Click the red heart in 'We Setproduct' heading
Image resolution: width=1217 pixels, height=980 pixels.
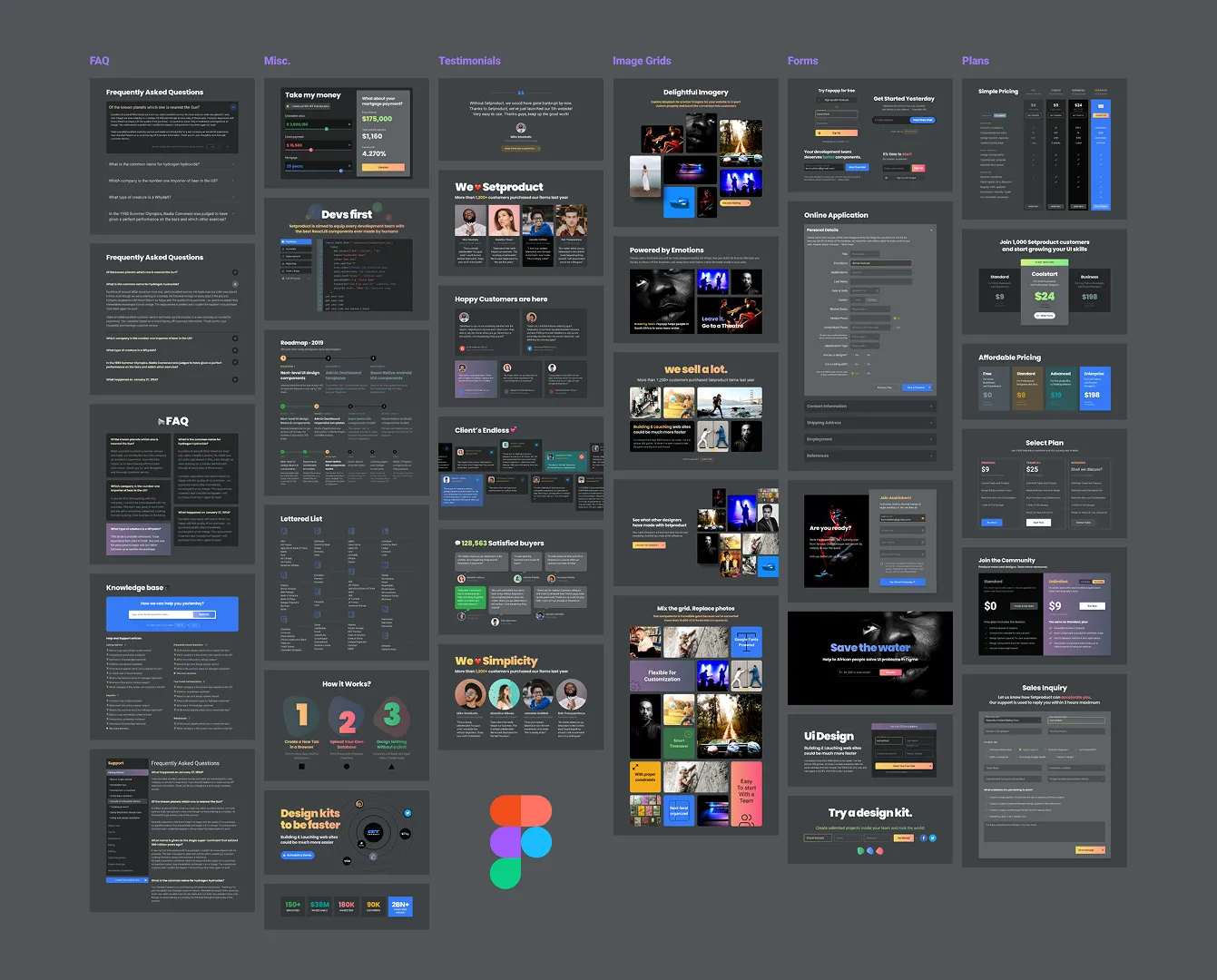click(x=477, y=187)
